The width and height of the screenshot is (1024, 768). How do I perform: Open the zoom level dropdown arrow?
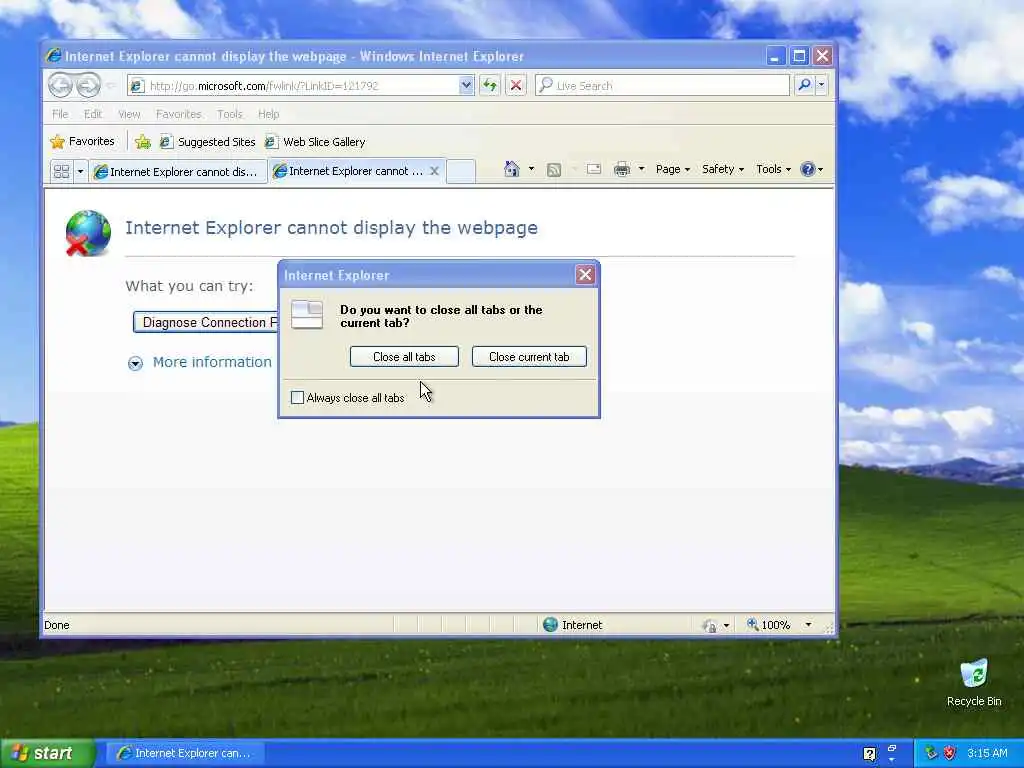(x=808, y=625)
